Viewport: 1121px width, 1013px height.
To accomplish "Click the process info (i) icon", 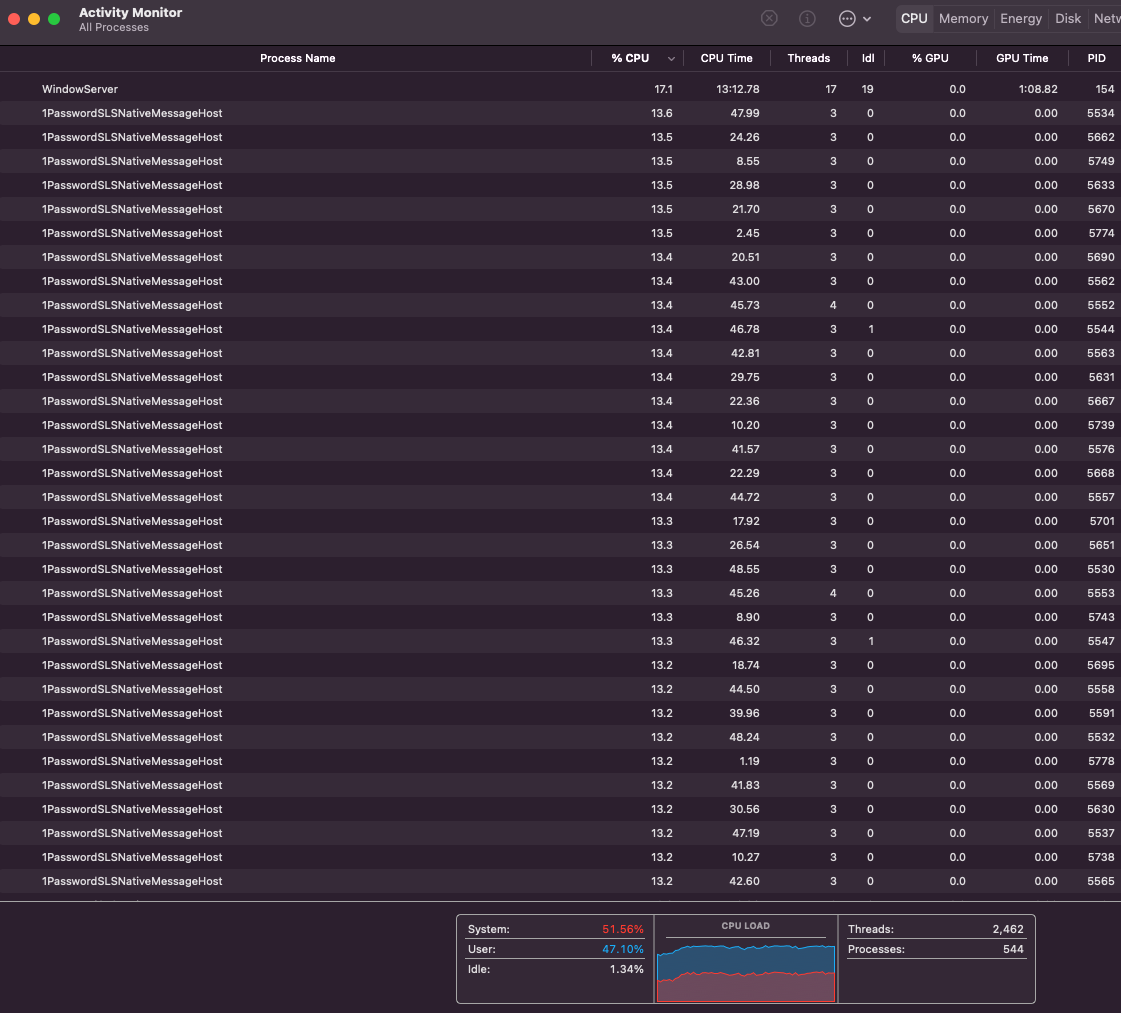I will click(x=807, y=19).
